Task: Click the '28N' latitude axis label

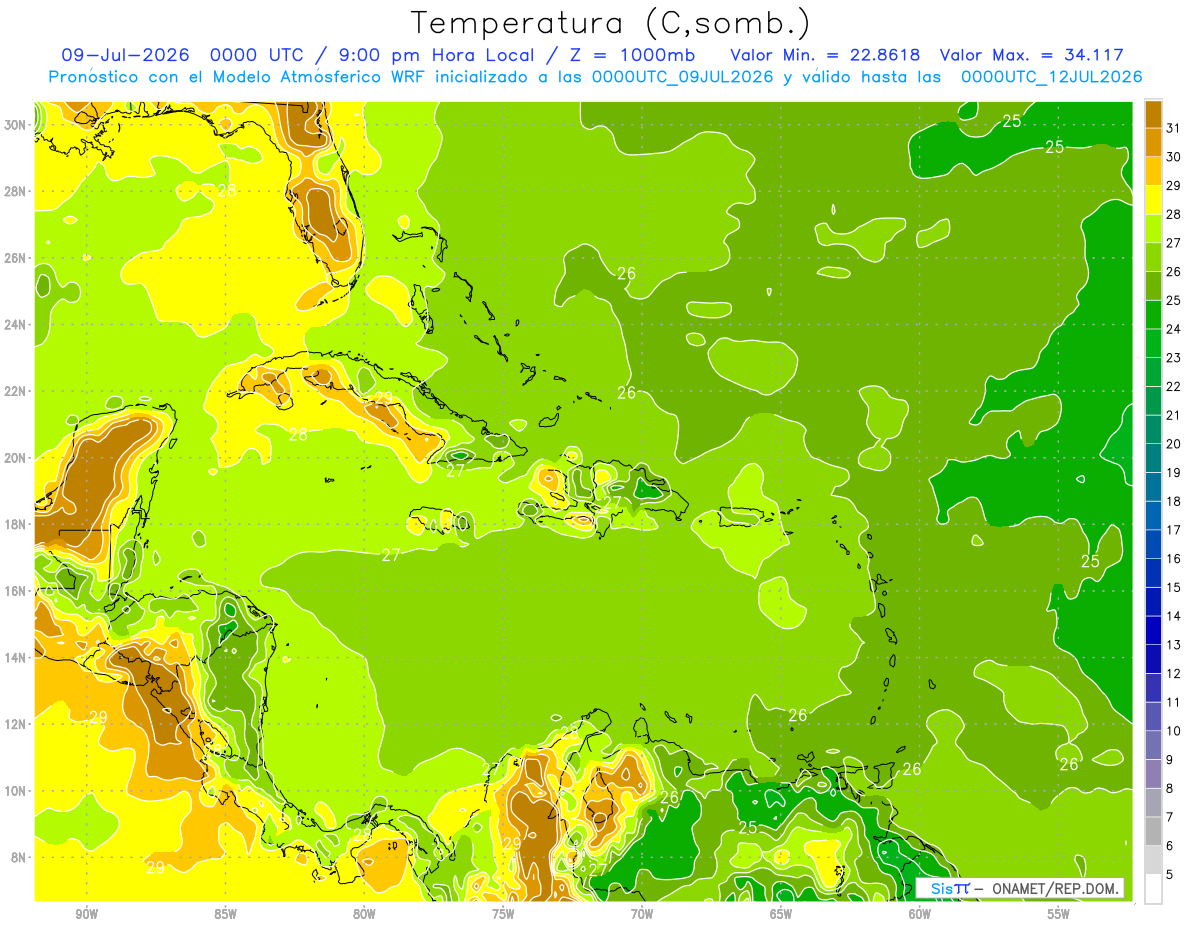Action: [x=15, y=191]
